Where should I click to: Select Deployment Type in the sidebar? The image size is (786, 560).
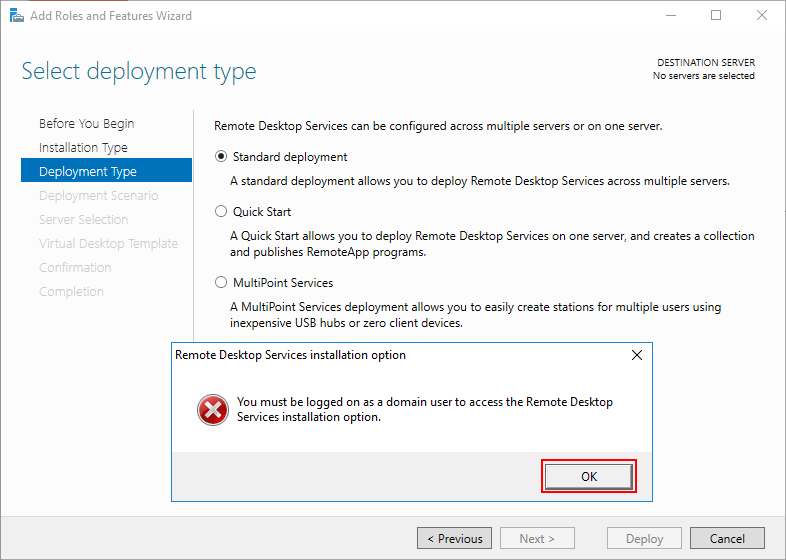[x=106, y=171]
